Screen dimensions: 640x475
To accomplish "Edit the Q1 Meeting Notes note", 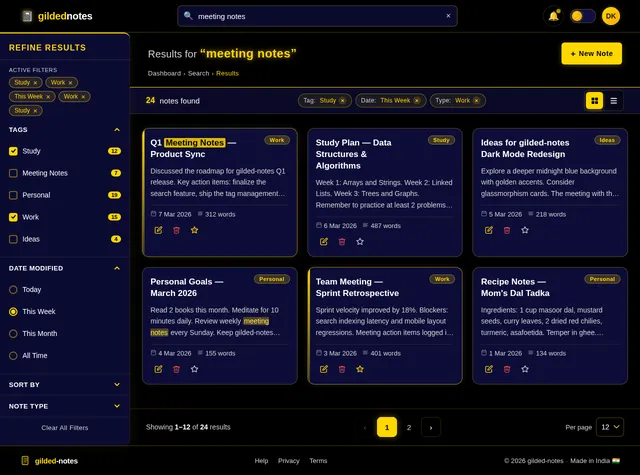I will (x=158, y=230).
